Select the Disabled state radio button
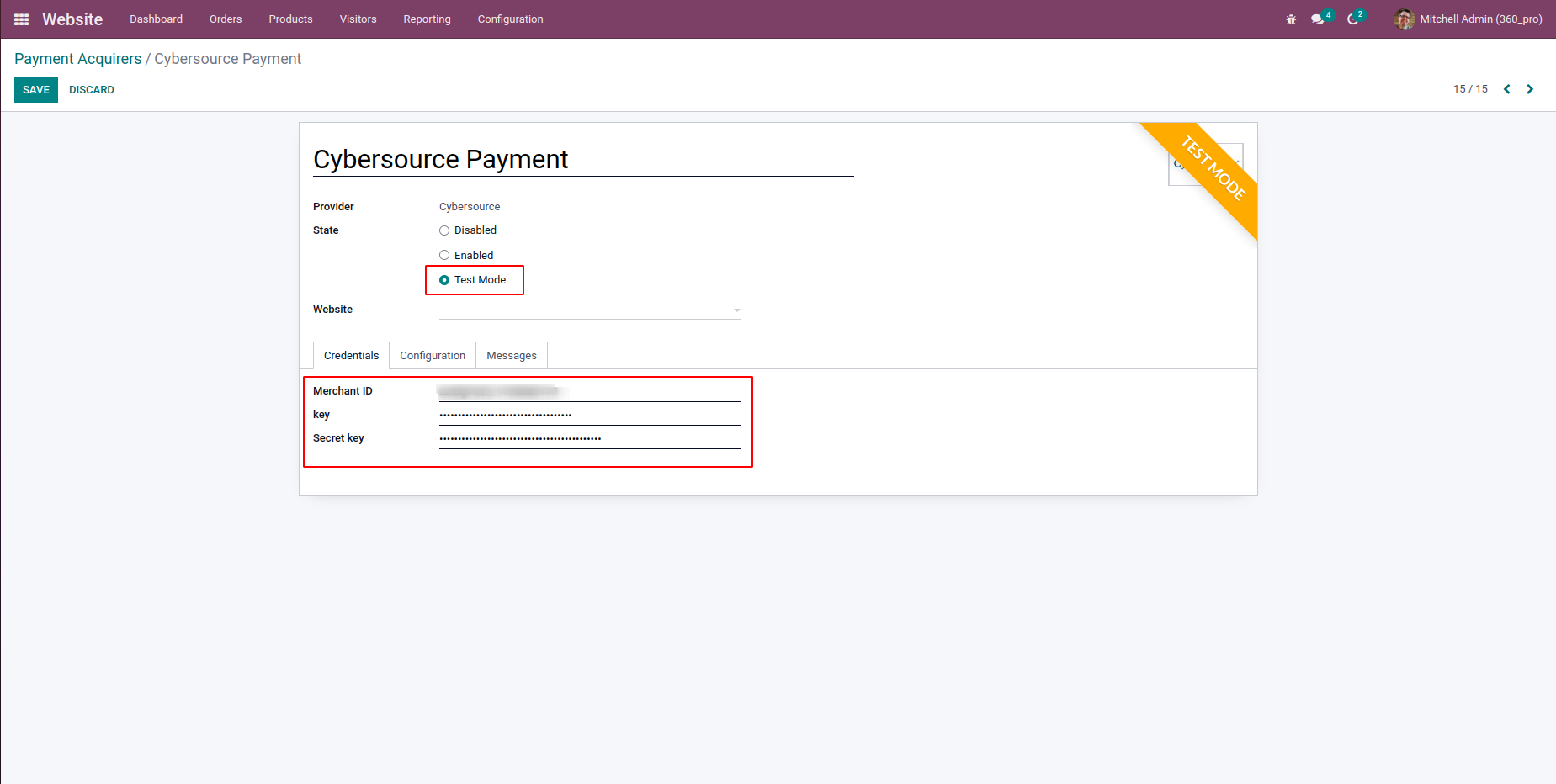Image resolution: width=1556 pixels, height=784 pixels. (444, 230)
